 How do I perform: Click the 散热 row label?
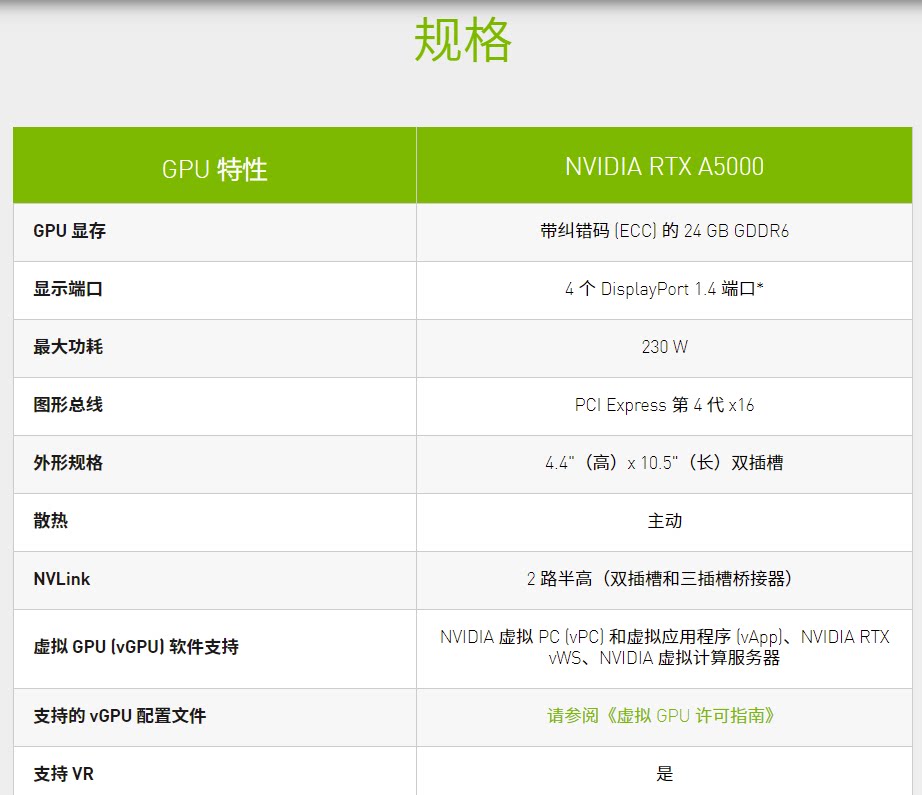pos(51,520)
